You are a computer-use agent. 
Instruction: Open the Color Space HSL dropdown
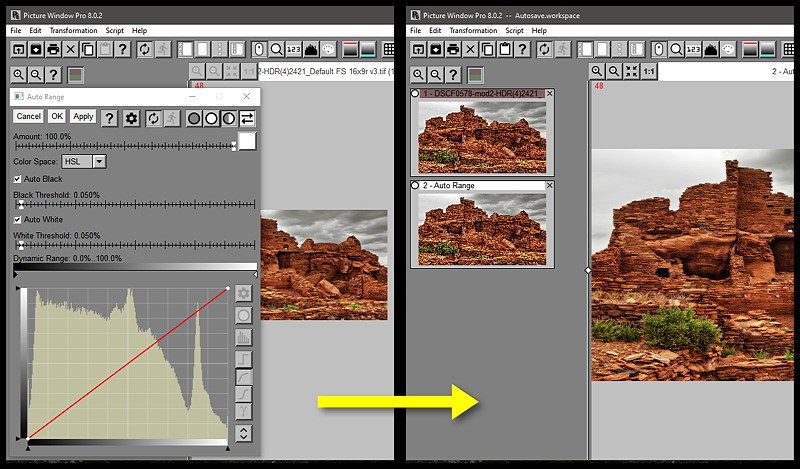tap(99, 161)
